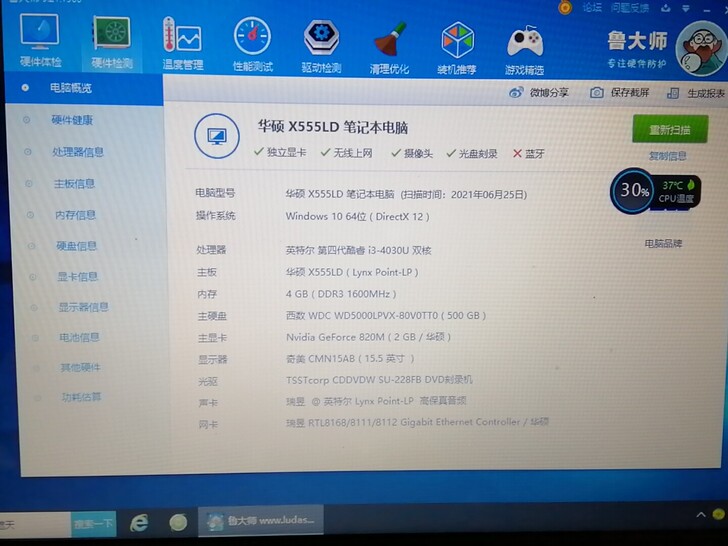Click the 电脑品牌 label
The width and height of the screenshot is (728, 546).
(x=663, y=244)
